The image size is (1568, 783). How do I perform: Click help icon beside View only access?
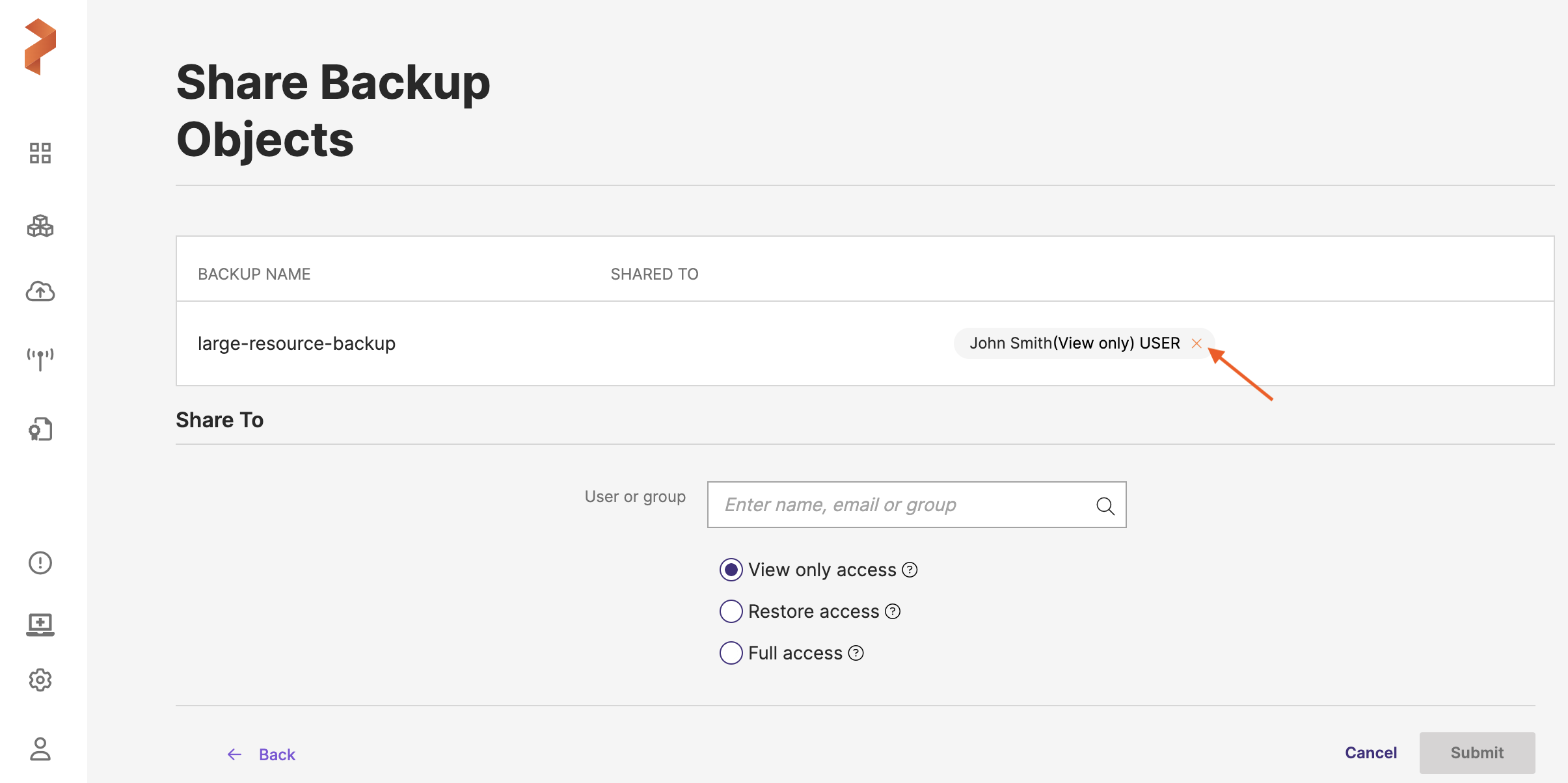[x=910, y=570]
